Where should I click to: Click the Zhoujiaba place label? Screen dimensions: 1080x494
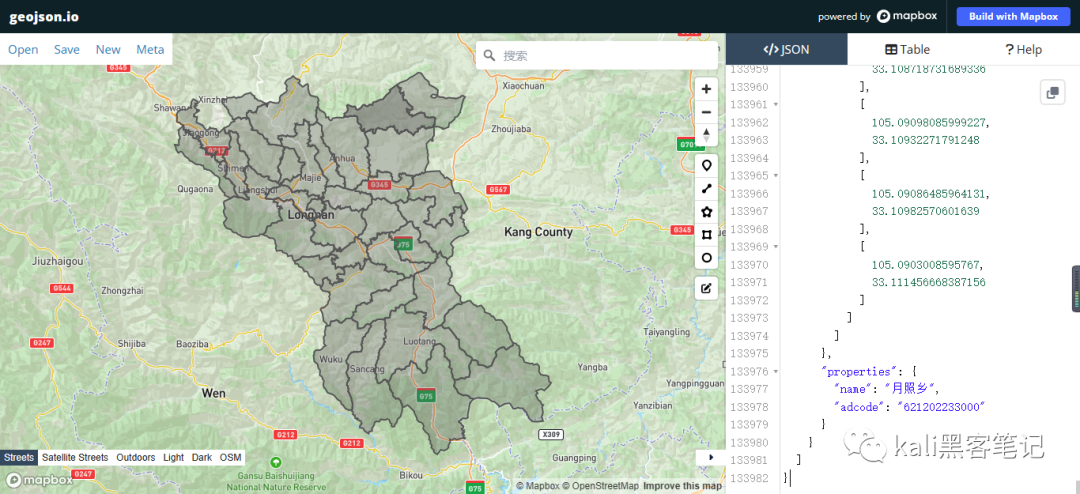tap(511, 129)
